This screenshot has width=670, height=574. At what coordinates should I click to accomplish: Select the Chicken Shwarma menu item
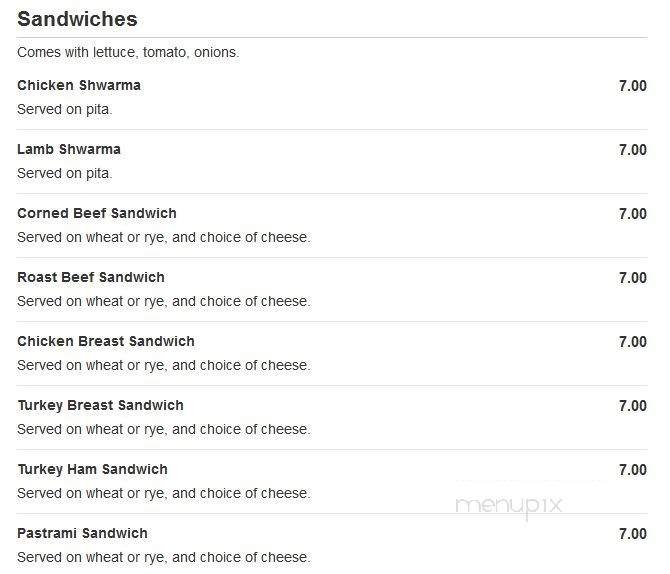tap(79, 86)
